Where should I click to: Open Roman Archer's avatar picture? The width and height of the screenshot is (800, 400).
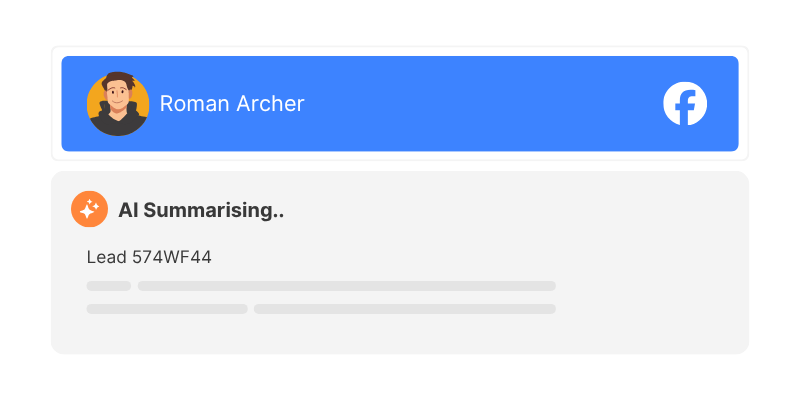click(x=118, y=104)
